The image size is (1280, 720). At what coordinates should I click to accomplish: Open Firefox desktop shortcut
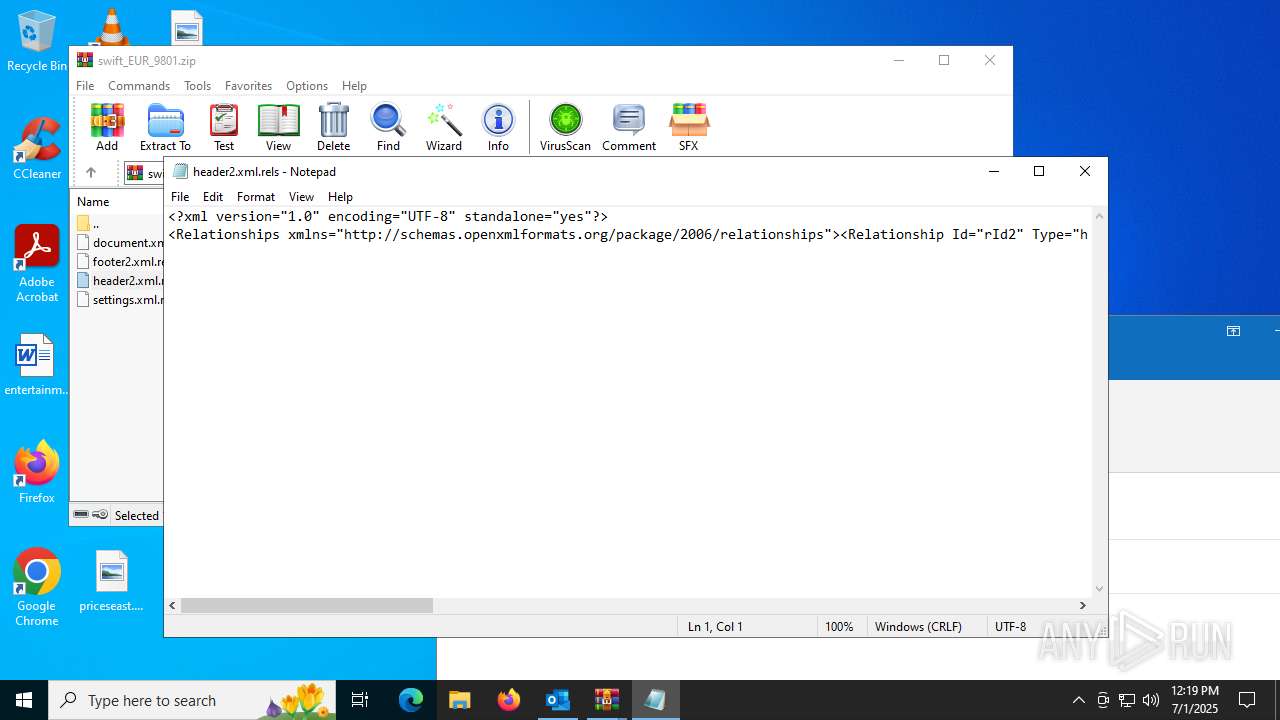pyautogui.click(x=37, y=472)
